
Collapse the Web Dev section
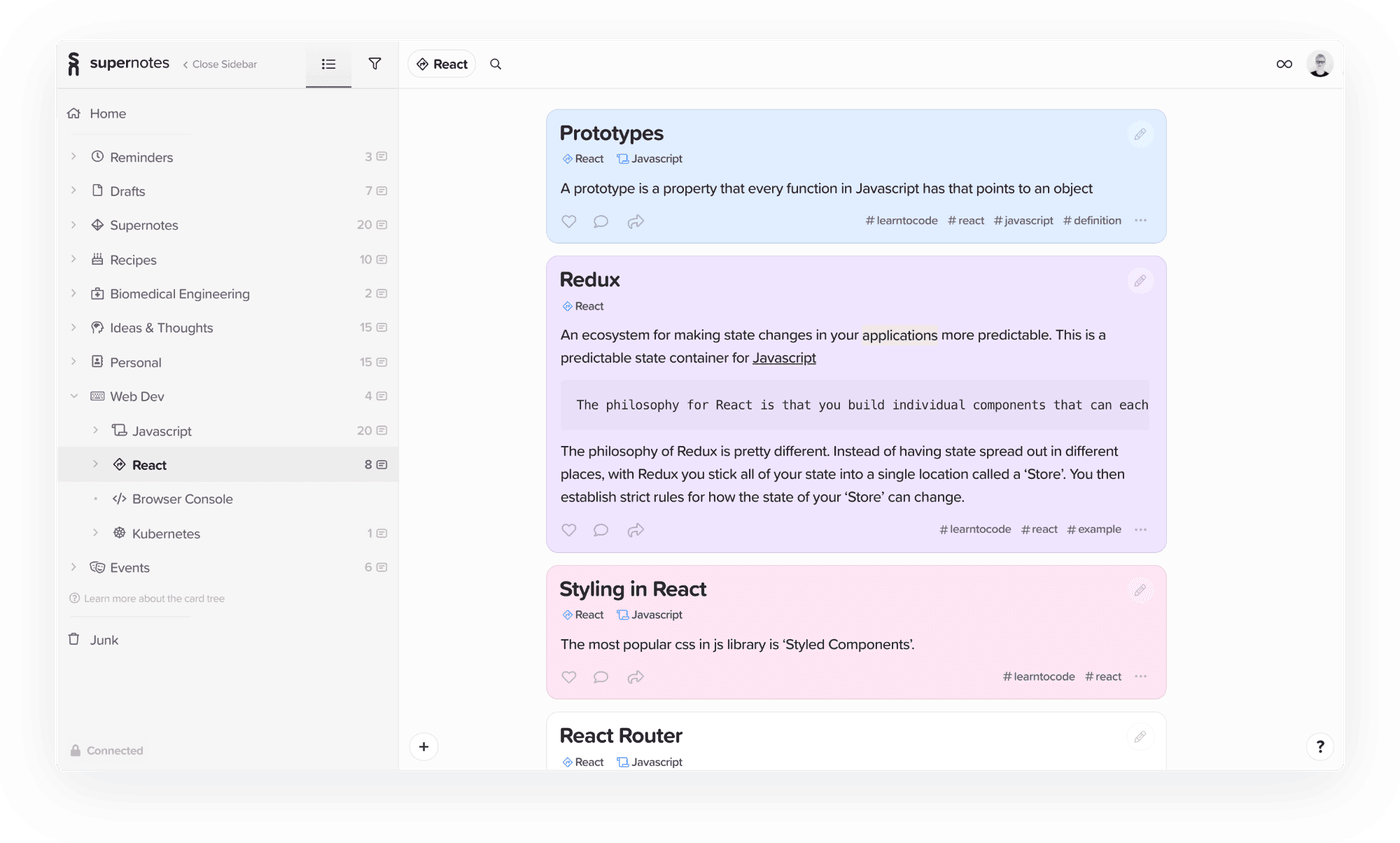point(73,396)
